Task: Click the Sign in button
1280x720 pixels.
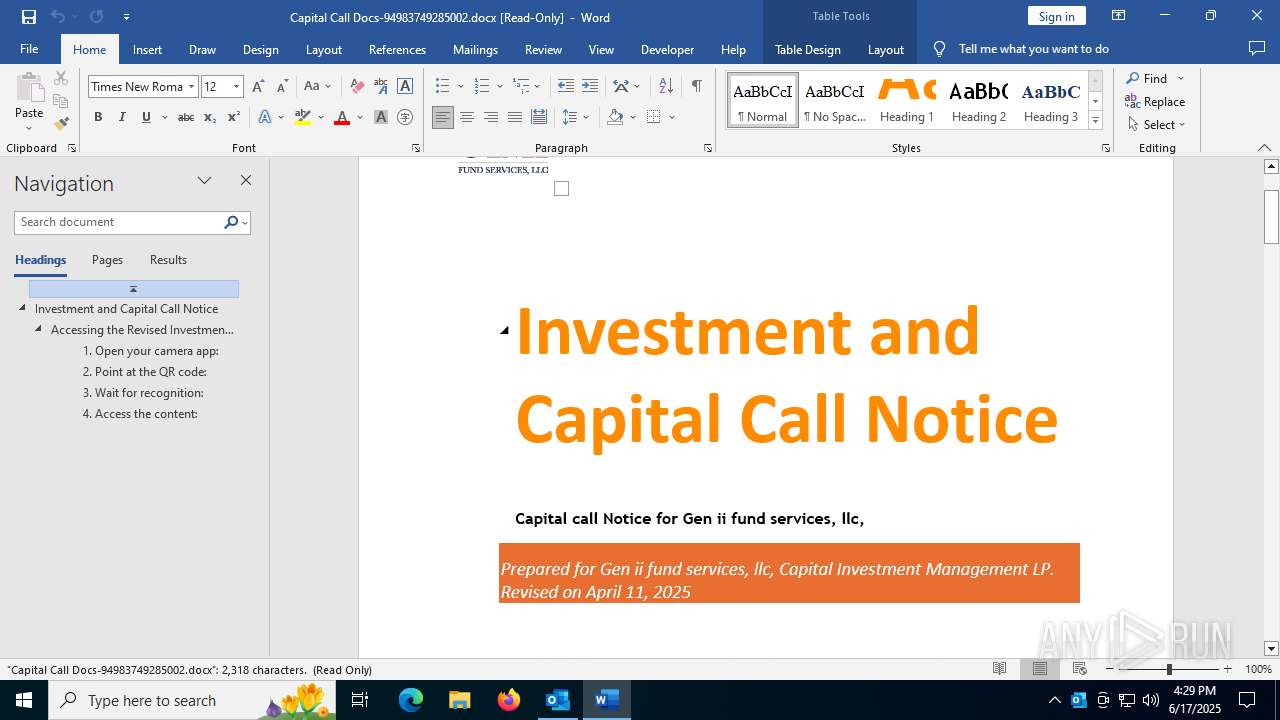Action: [1056, 16]
